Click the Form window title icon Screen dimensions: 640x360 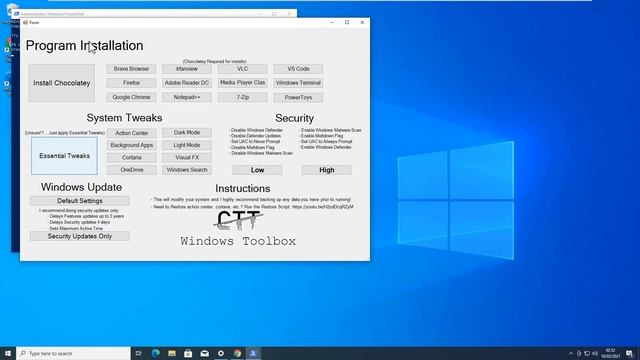25,22
